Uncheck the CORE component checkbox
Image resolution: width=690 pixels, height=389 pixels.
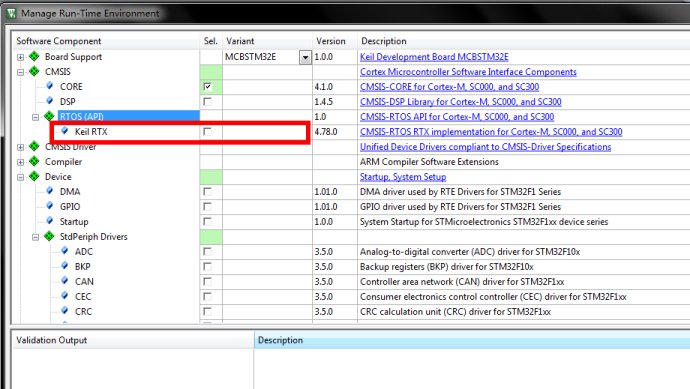(207, 87)
